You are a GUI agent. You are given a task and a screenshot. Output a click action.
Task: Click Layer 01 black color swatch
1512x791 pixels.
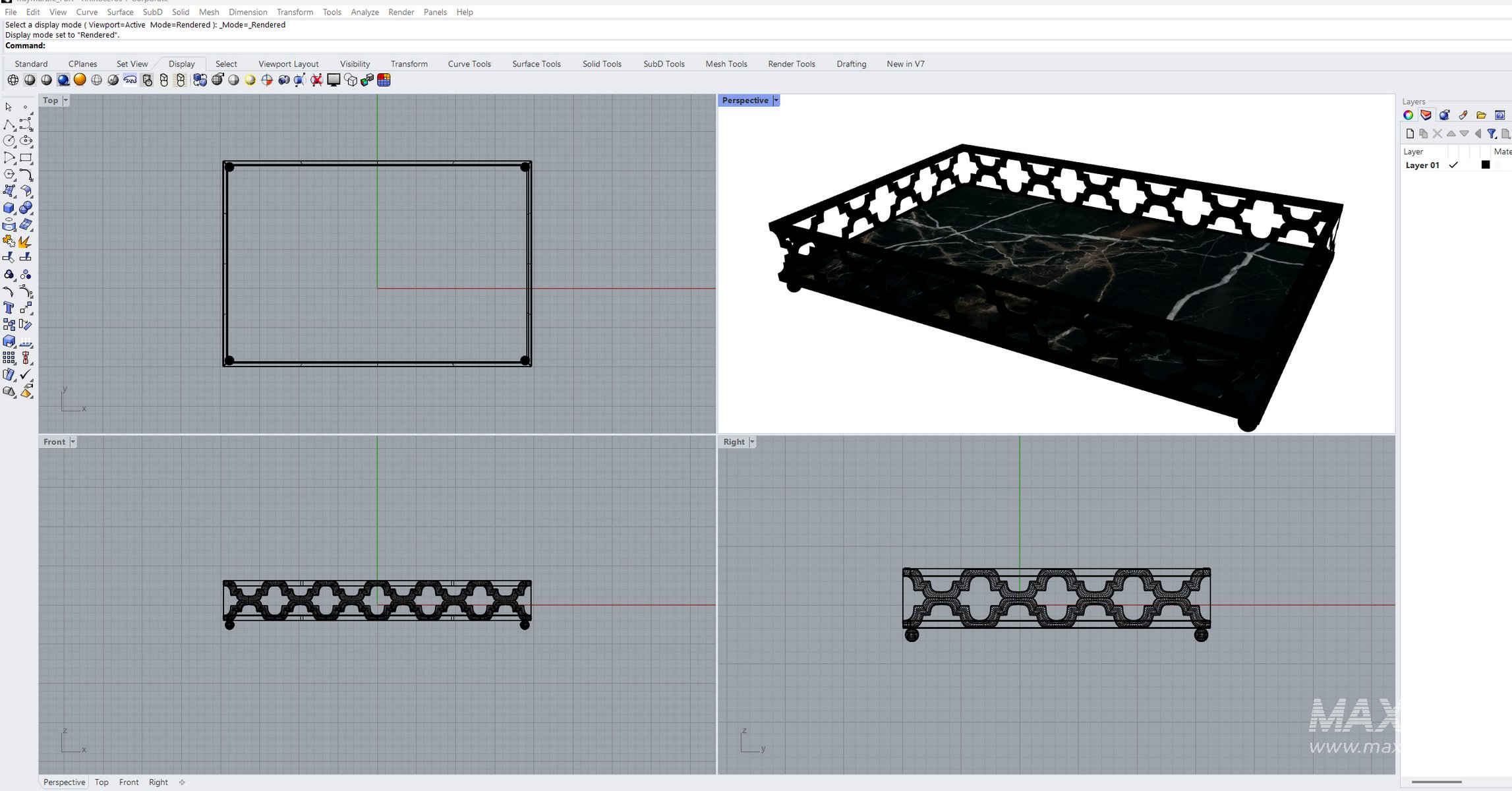click(1485, 165)
